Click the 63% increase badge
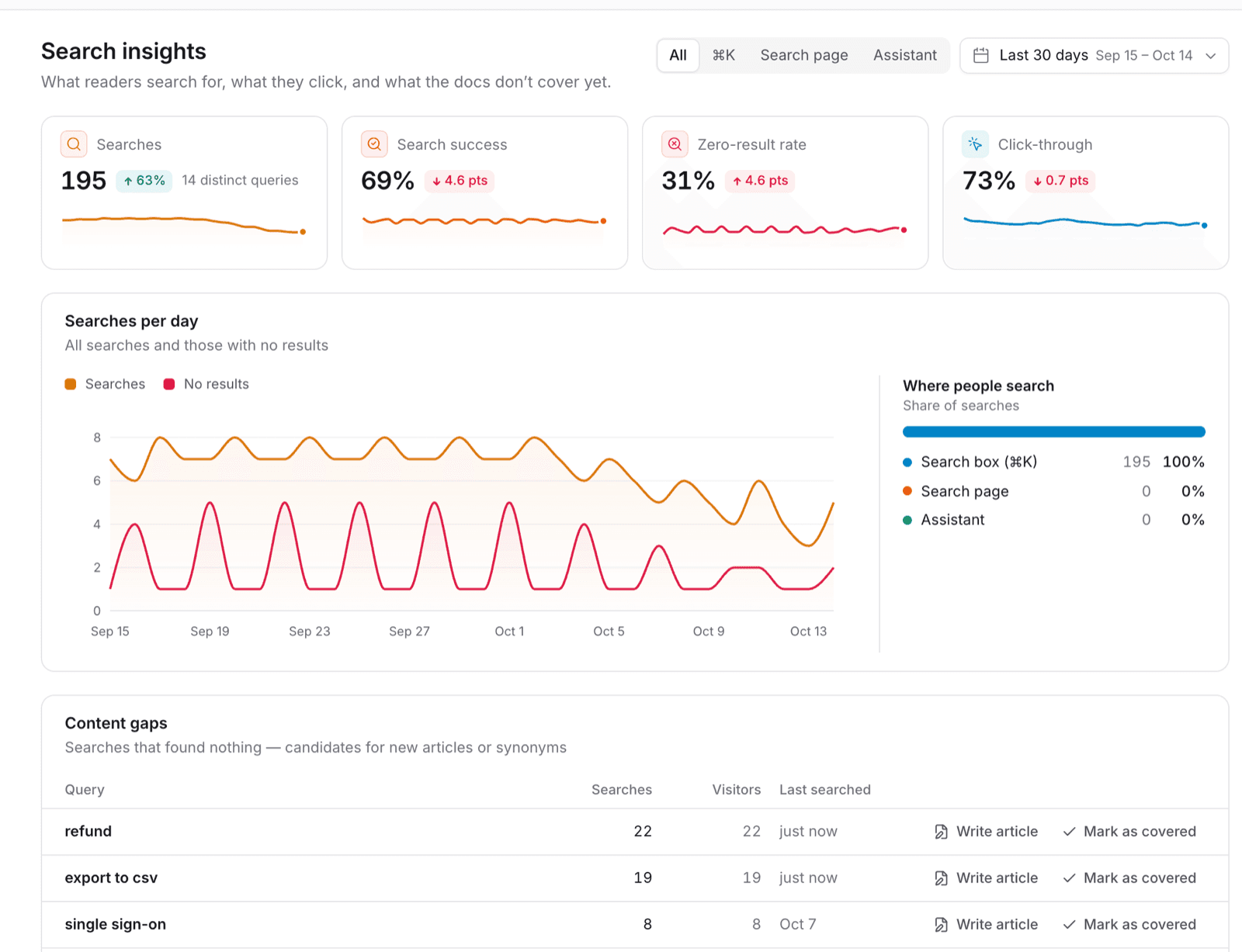 coord(144,181)
